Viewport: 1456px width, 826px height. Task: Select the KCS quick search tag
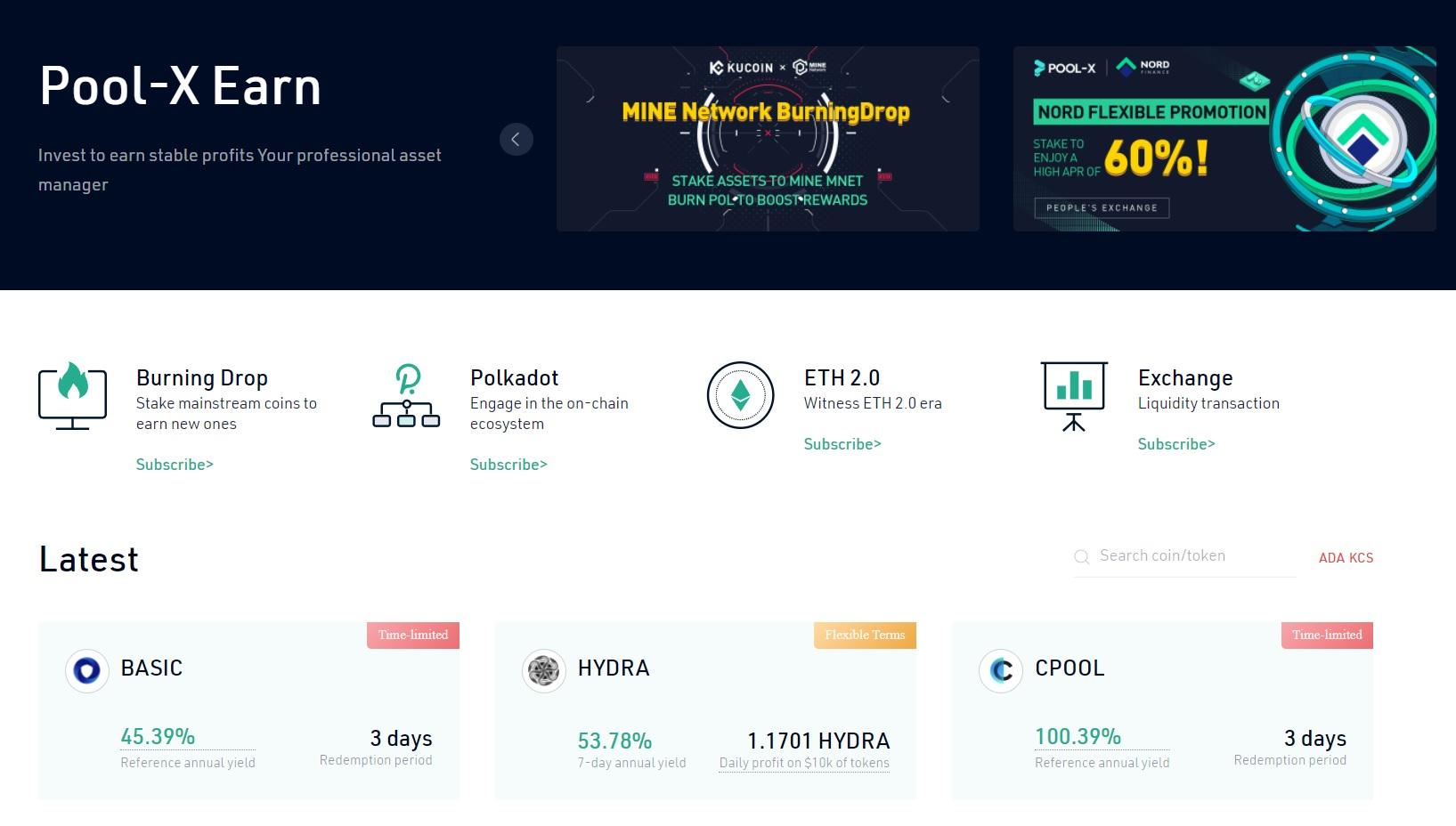point(1361,558)
